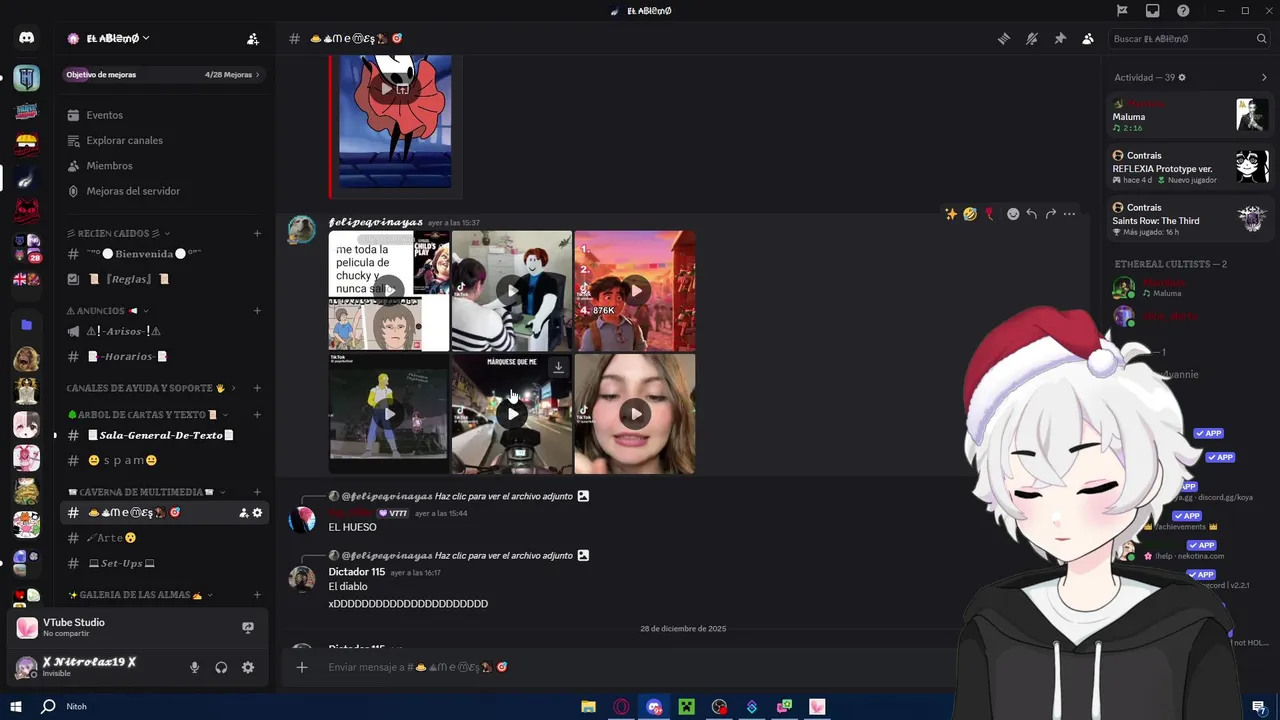Open the checkpoint flag icon in title bar
The image size is (1280, 720).
[1122, 11]
